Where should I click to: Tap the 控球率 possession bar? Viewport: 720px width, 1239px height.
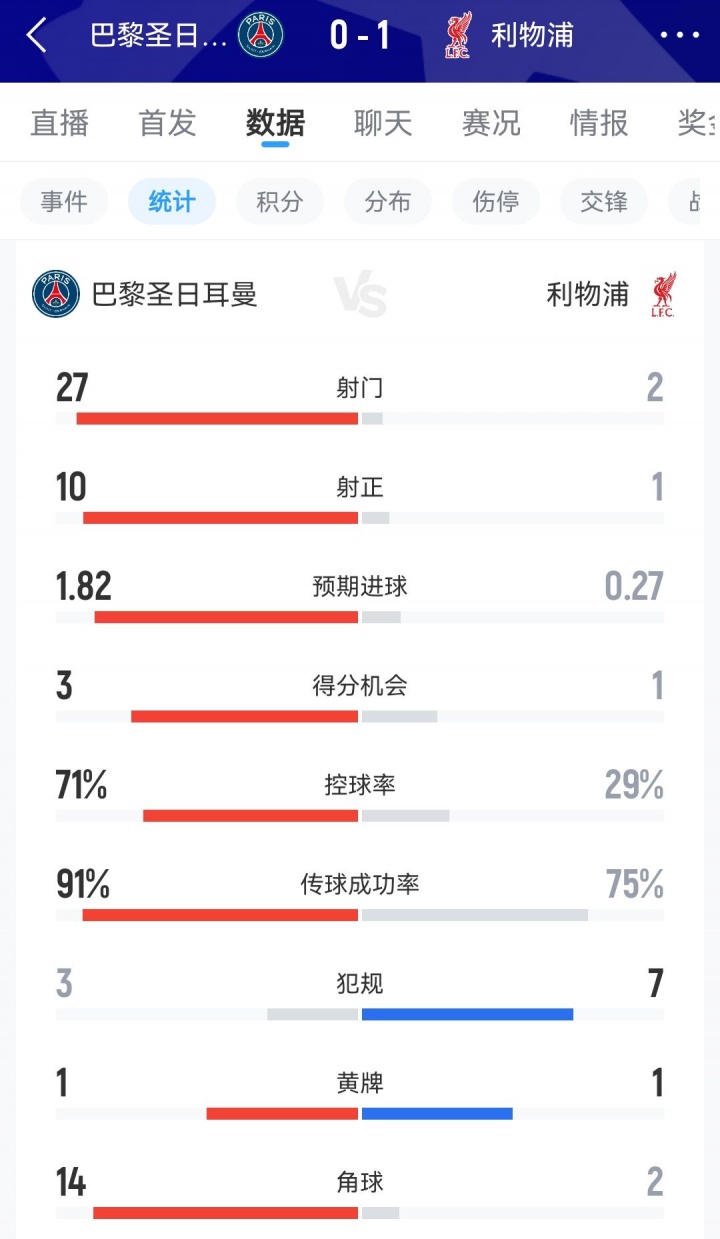360,814
